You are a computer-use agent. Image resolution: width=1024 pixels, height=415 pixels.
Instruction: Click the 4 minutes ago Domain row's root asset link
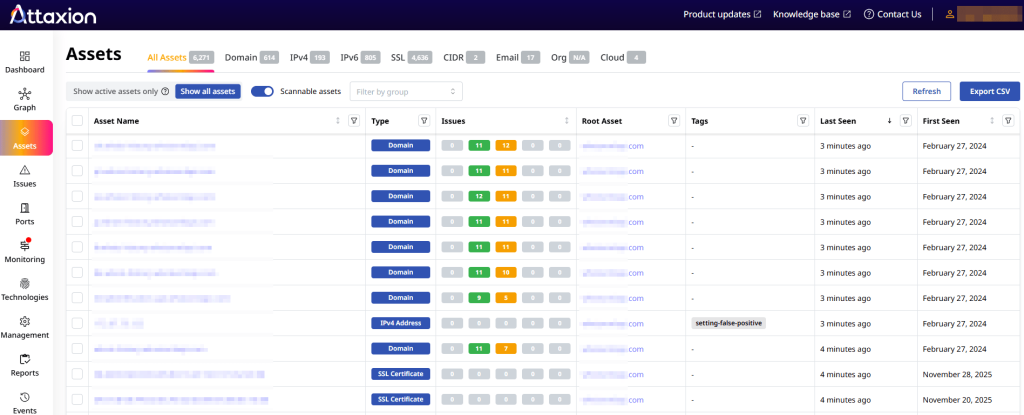613,348
